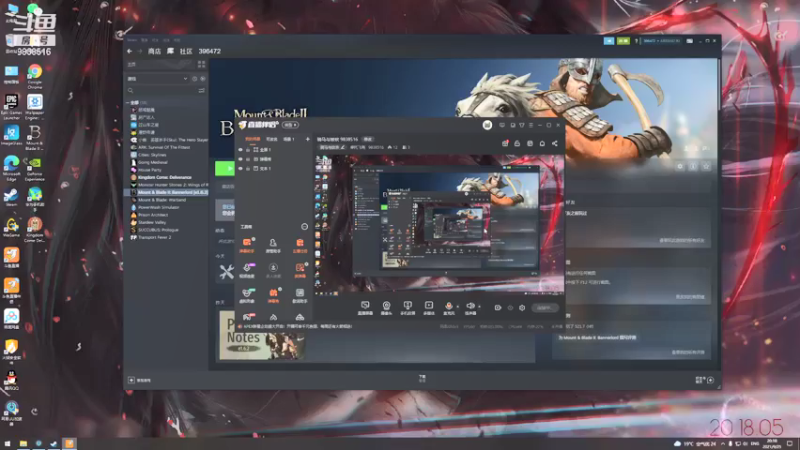The image size is (800, 450).
Task: Open Steam Library tab
Action: pyautogui.click(x=170, y=51)
